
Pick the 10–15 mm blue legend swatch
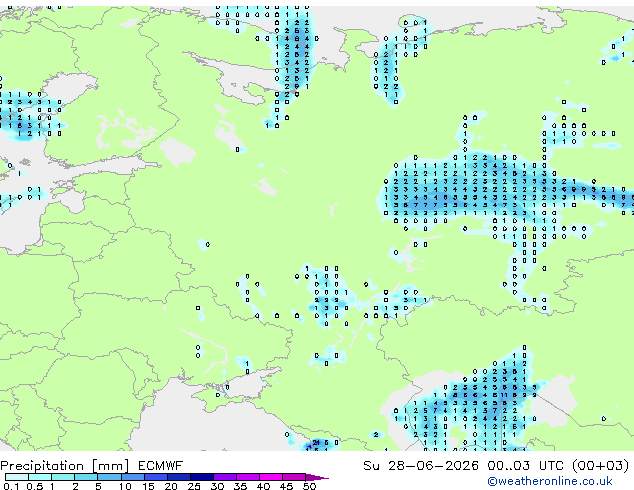click(x=133, y=477)
